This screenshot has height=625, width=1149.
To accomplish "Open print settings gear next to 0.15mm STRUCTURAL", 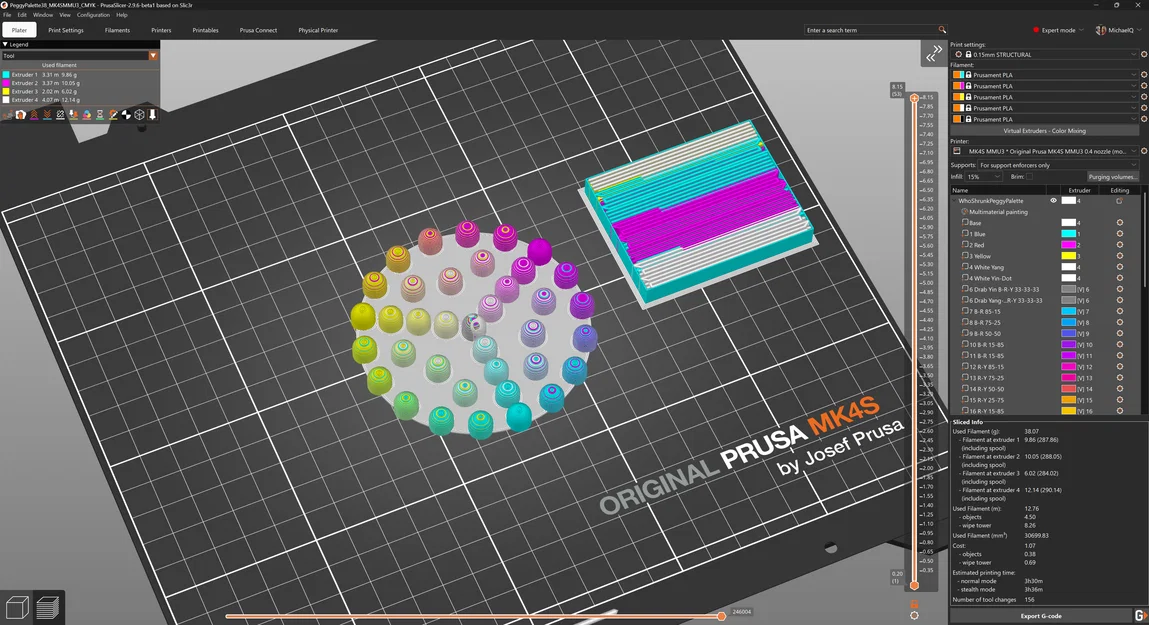I will click(1144, 54).
